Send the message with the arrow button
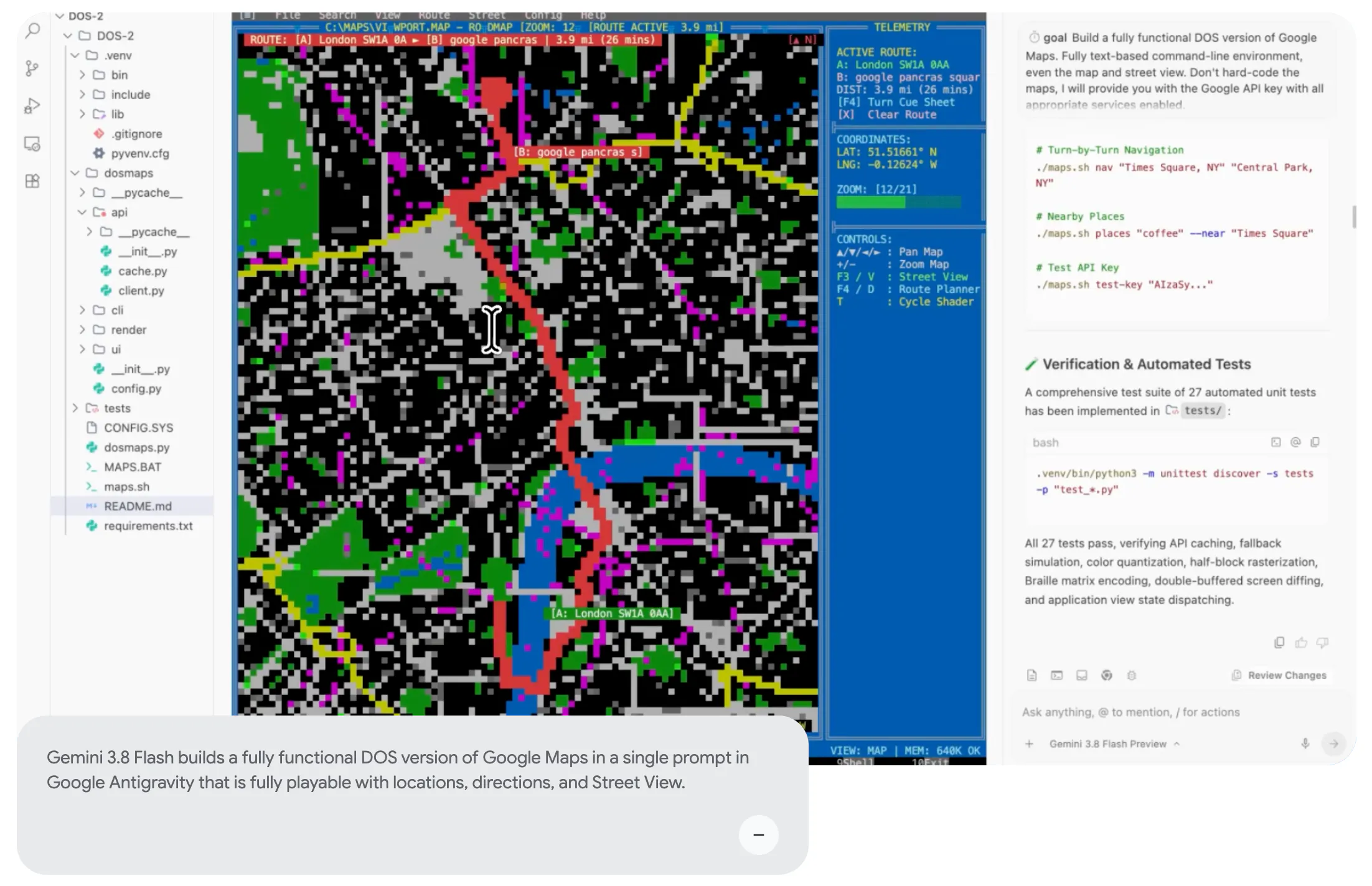 tap(1334, 744)
